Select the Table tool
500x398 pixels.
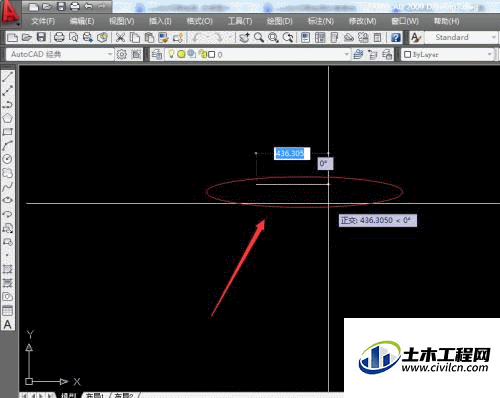pyautogui.click(x=8, y=310)
